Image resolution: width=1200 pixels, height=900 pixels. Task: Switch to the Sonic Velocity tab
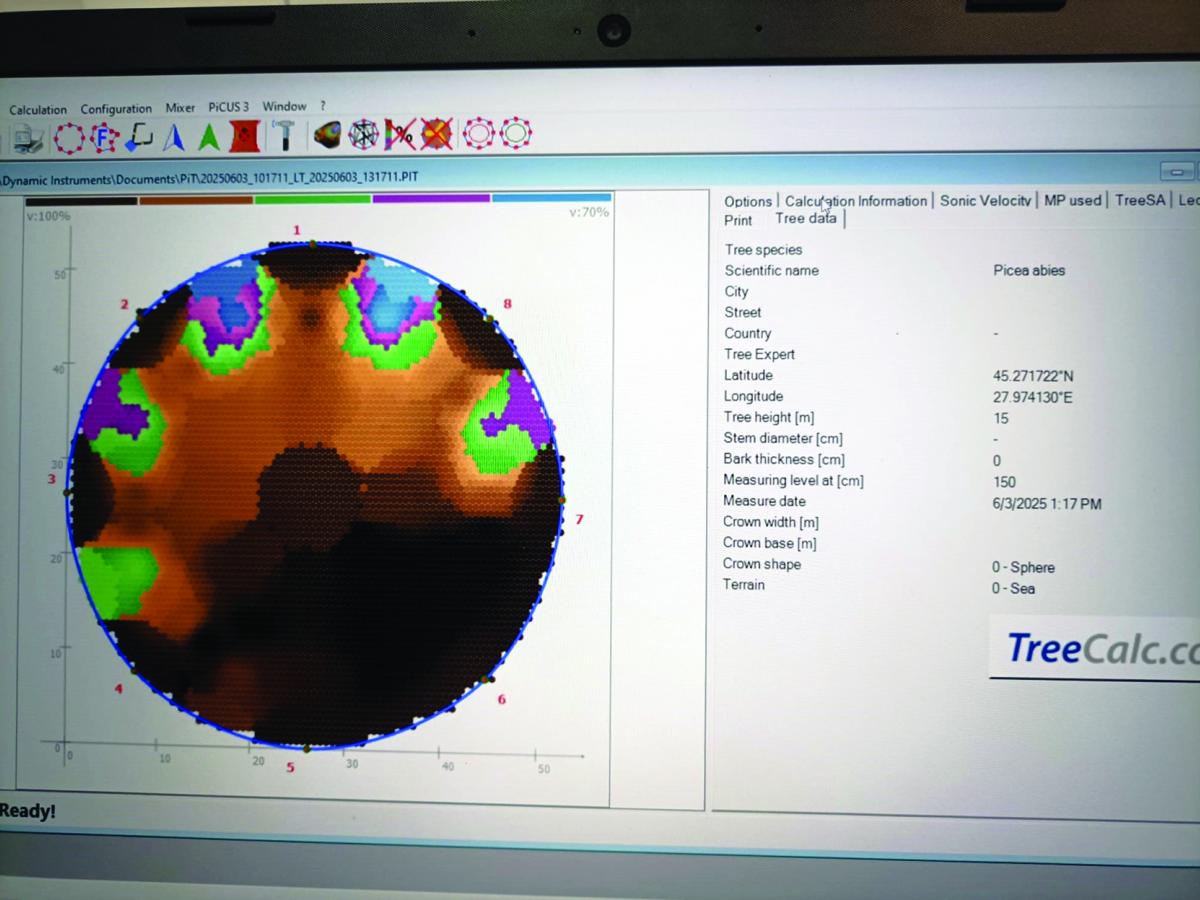(985, 201)
